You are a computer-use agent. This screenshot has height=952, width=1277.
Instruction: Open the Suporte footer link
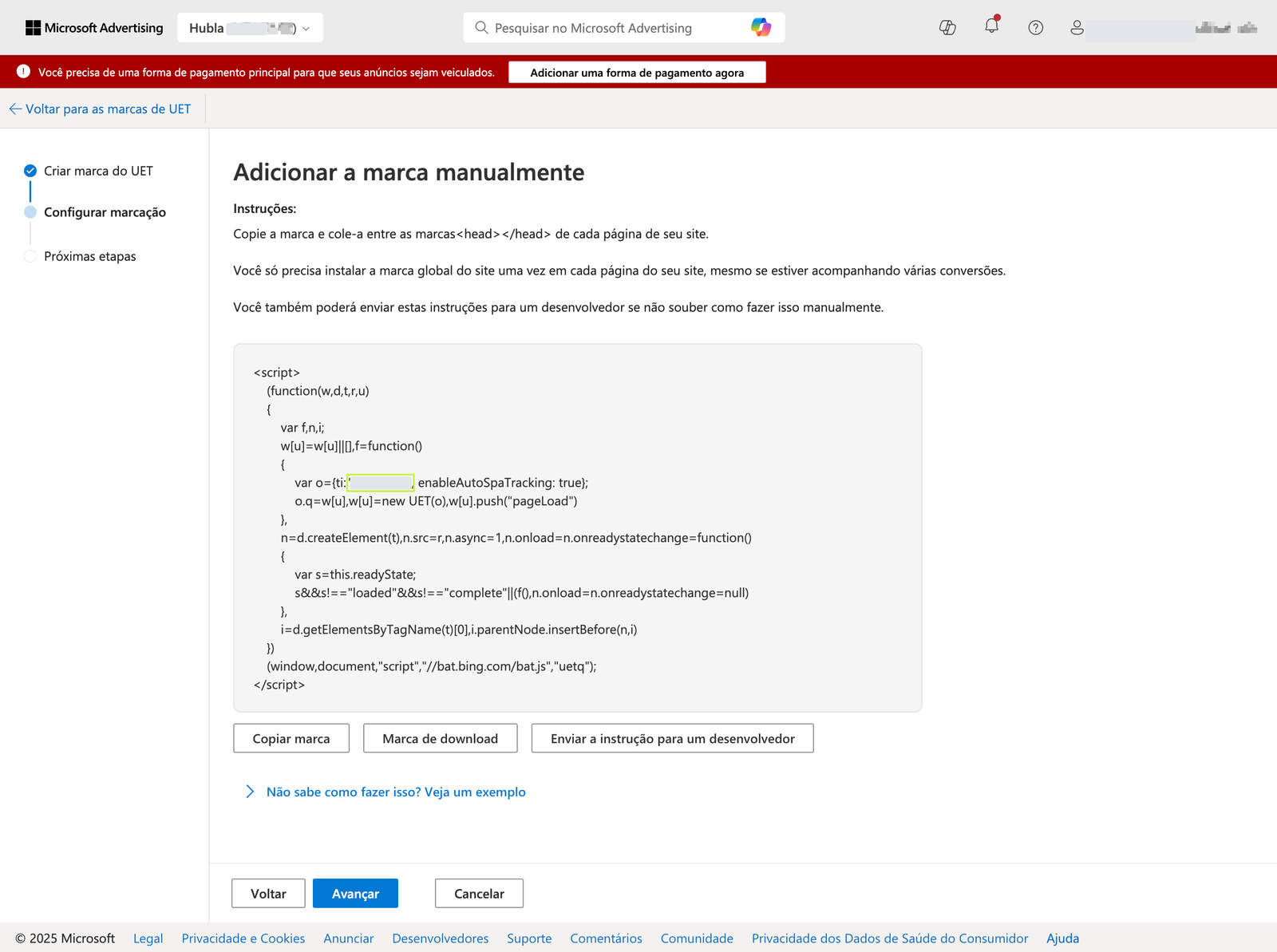tap(529, 938)
